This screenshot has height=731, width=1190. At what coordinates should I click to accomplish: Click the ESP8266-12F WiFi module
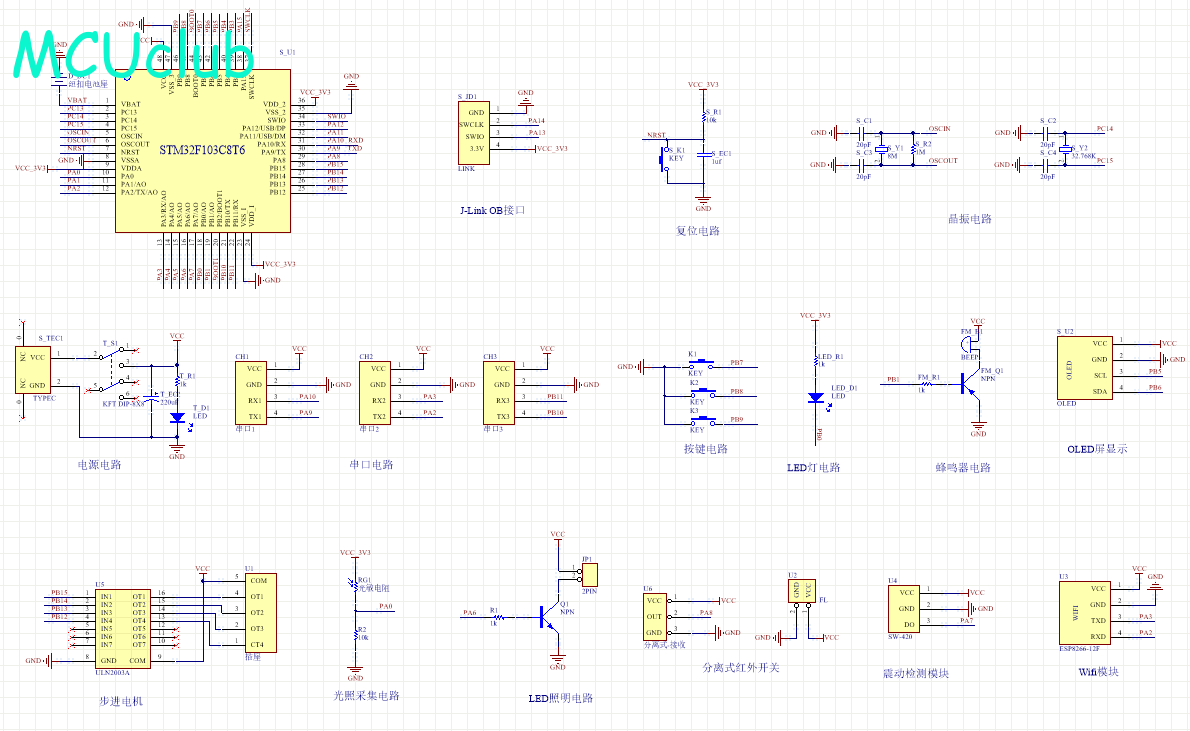pos(1083,612)
